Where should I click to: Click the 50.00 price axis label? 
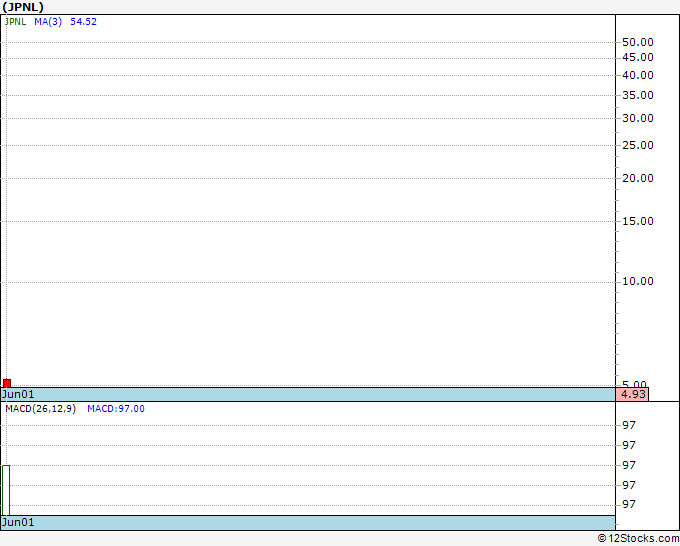pyautogui.click(x=638, y=42)
